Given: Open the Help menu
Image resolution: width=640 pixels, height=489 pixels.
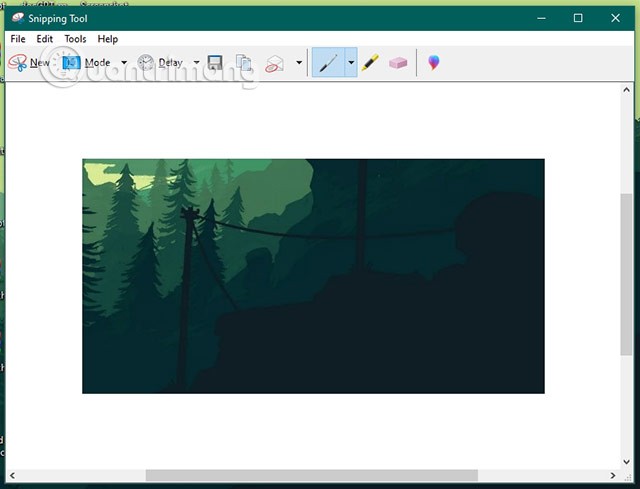Looking at the screenshot, I should [108, 39].
